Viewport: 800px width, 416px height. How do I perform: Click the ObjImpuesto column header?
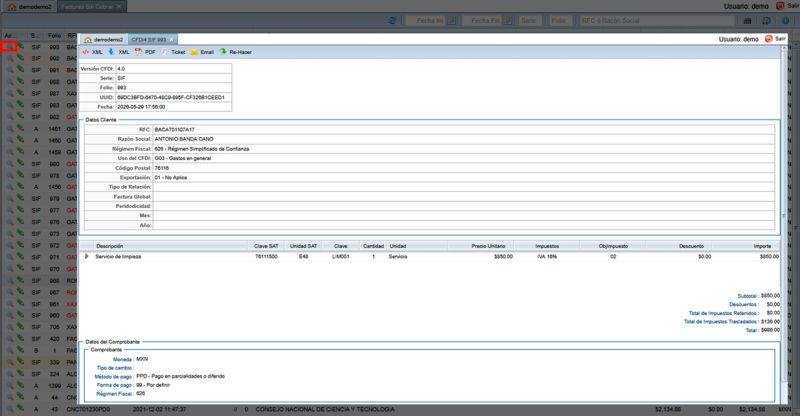(613, 246)
